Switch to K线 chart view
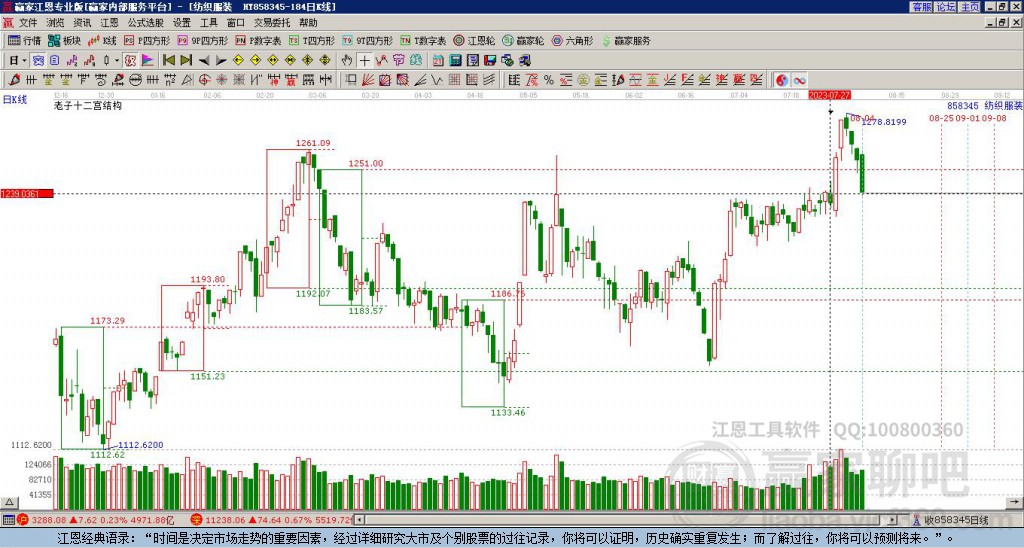This screenshot has height=548, width=1024. pos(102,40)
